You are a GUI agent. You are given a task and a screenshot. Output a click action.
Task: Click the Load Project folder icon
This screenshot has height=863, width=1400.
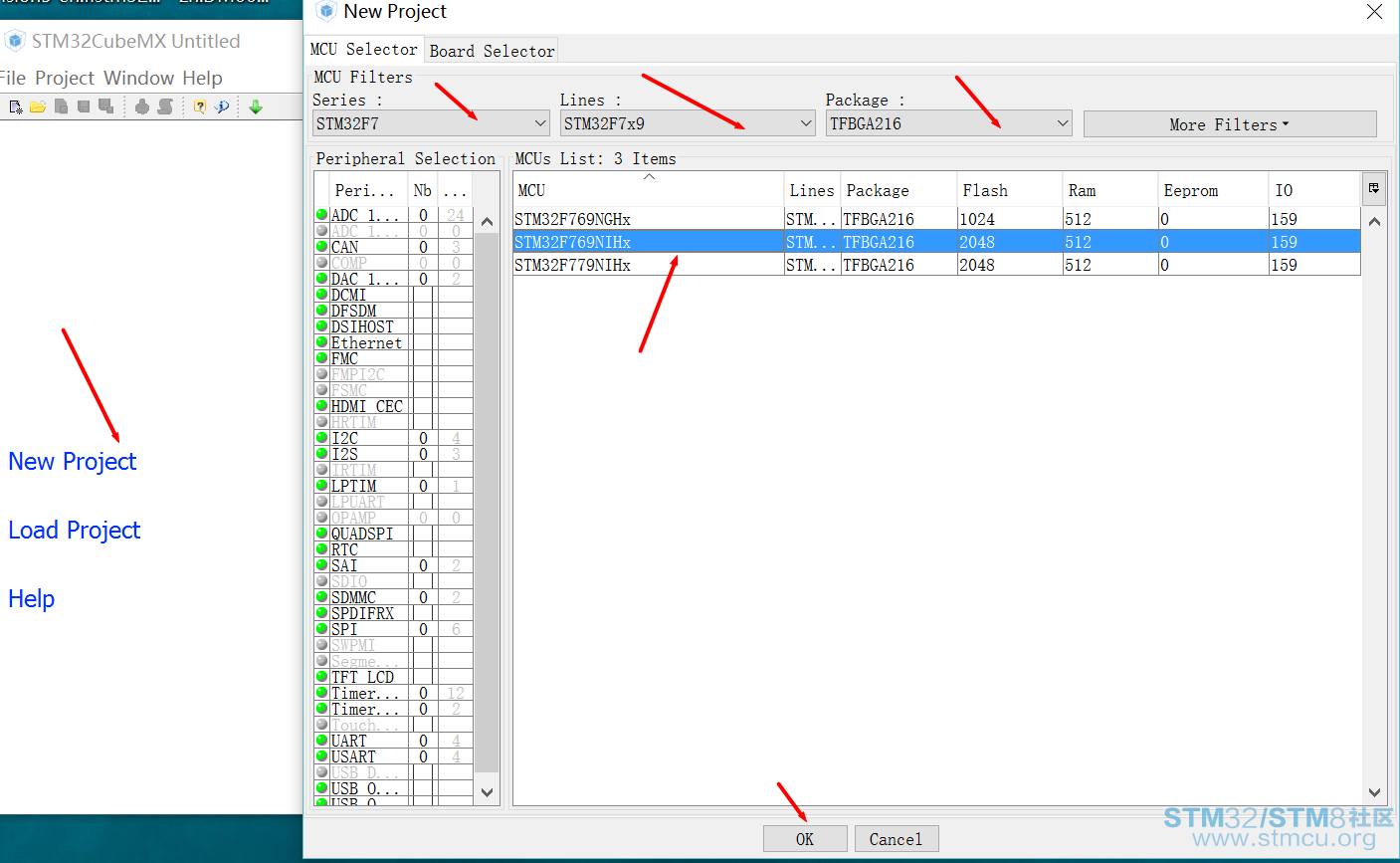(x=38, y=107)
